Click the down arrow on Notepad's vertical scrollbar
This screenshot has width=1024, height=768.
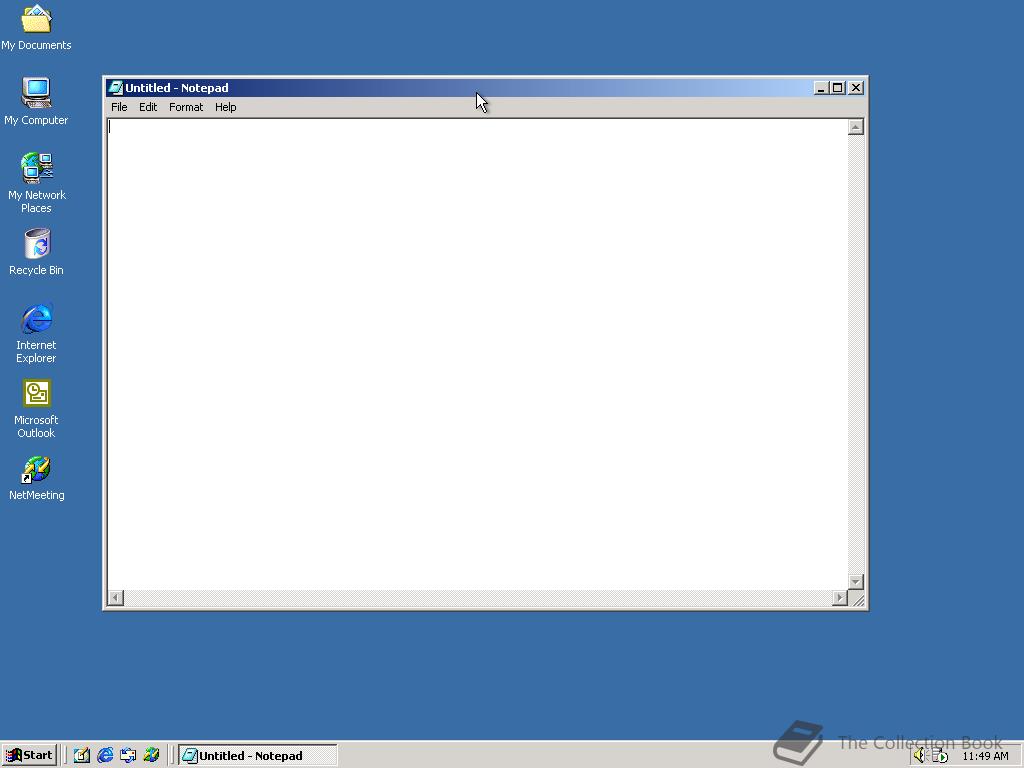pos(856,582)
